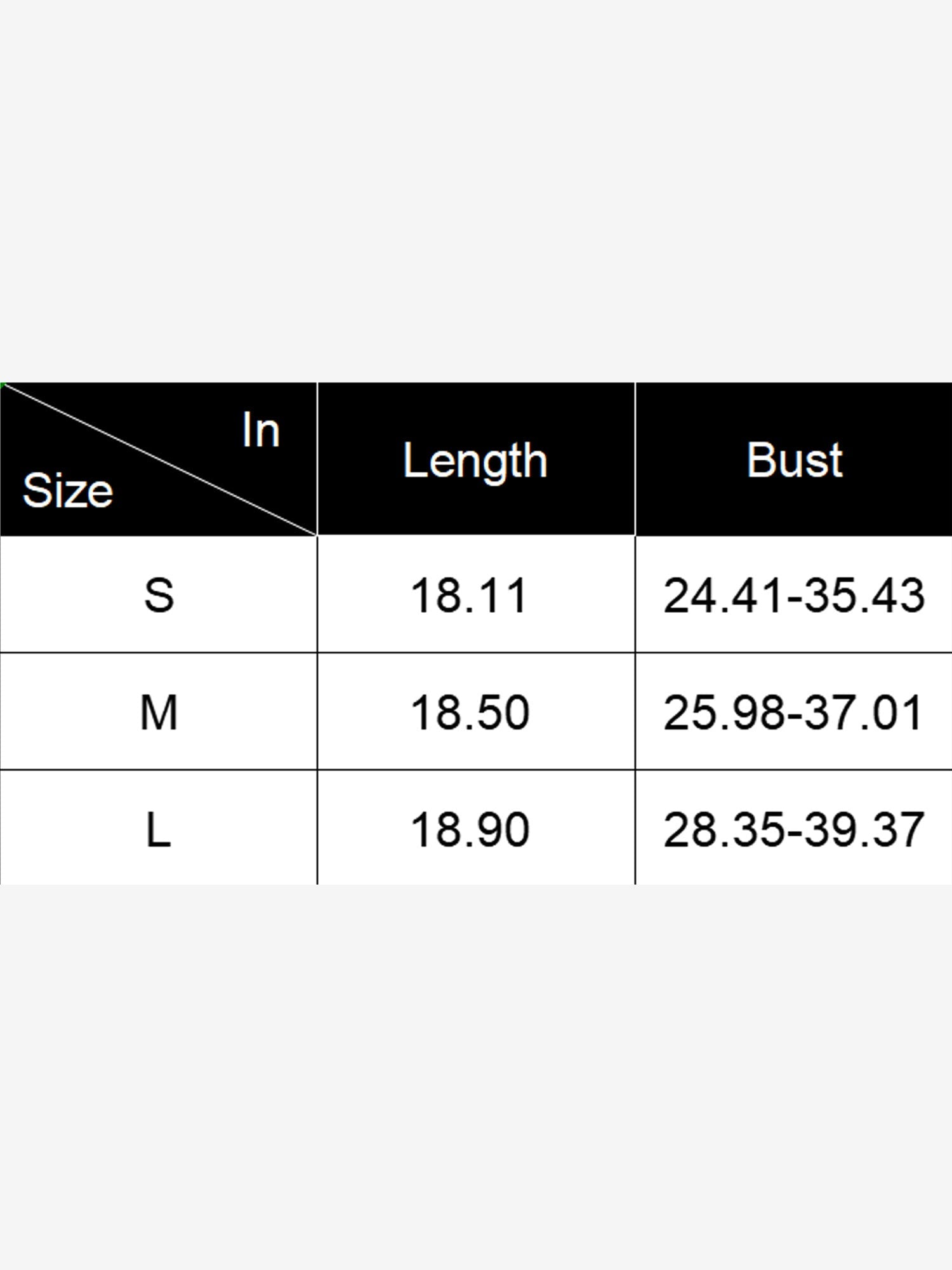952x1270 pixels.
Task: Click the letter L in Length header
Action: coord(414,459)
